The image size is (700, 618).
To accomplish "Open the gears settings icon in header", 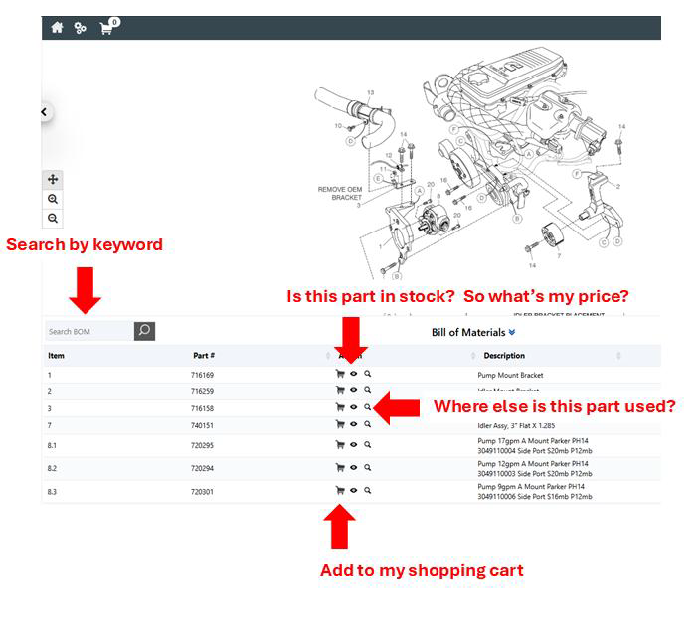I will pos(81,28).
